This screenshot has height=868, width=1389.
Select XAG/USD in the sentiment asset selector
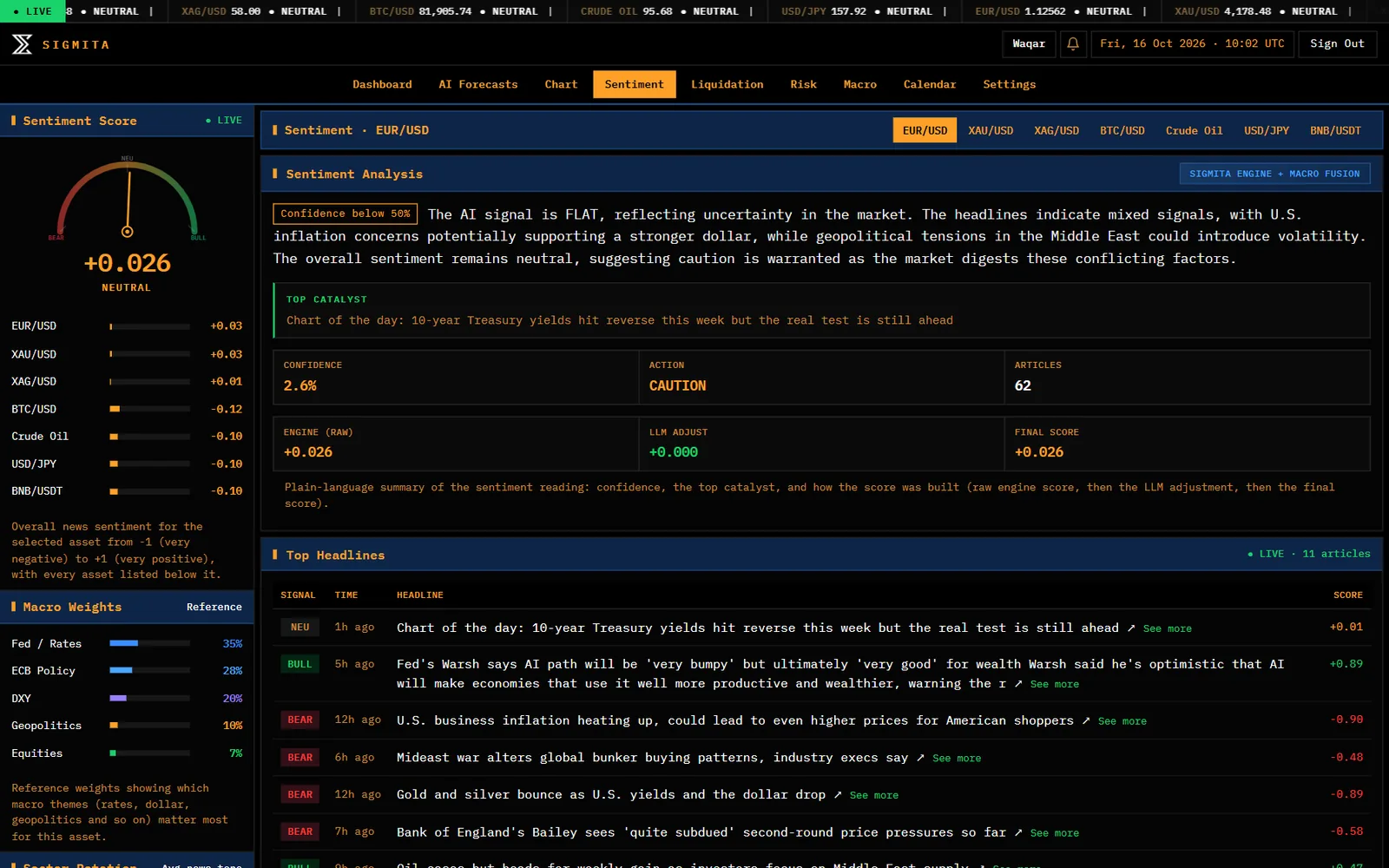pyautogui.click(x=1057, y=130)
